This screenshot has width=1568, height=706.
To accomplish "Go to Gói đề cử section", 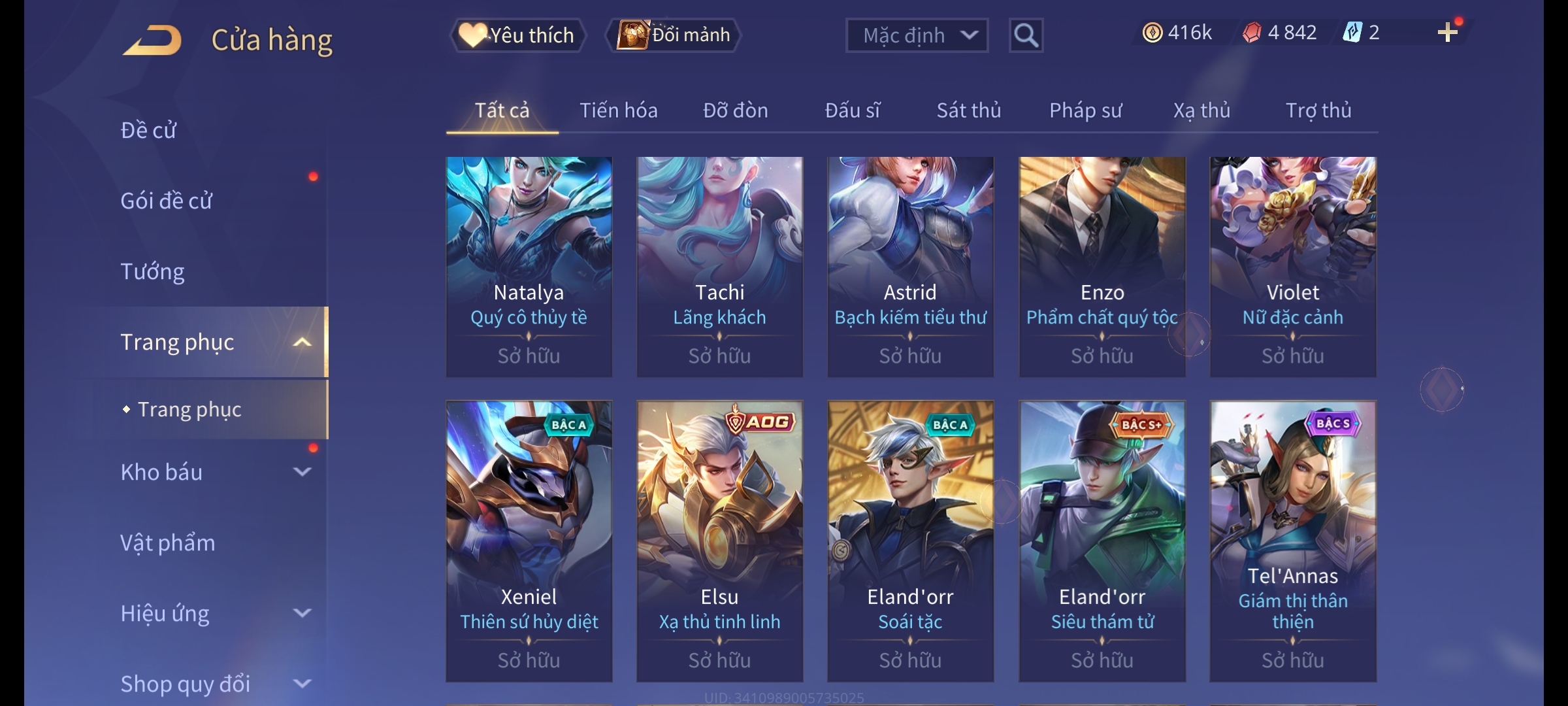I will pyautogui.click(x=166, y=201).
